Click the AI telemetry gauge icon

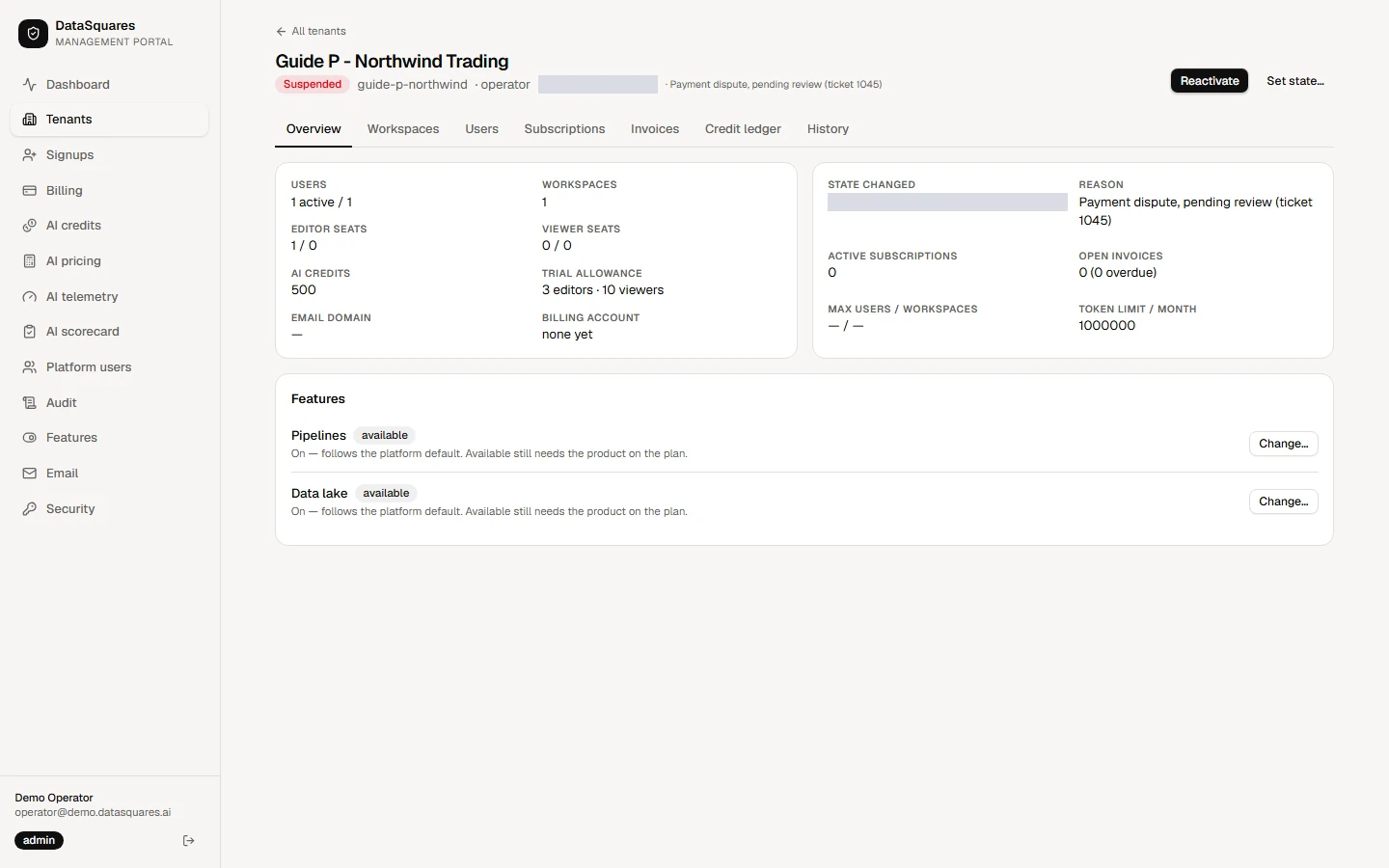[x=30, y=296]
